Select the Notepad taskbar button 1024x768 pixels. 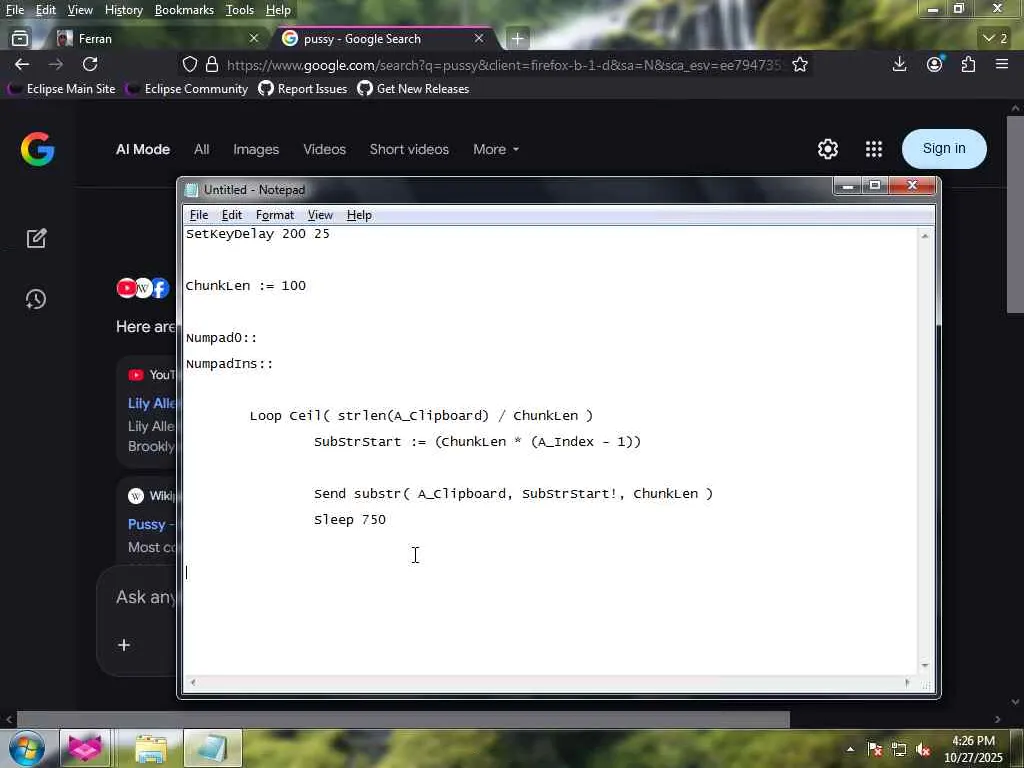(x=213, y=748)
